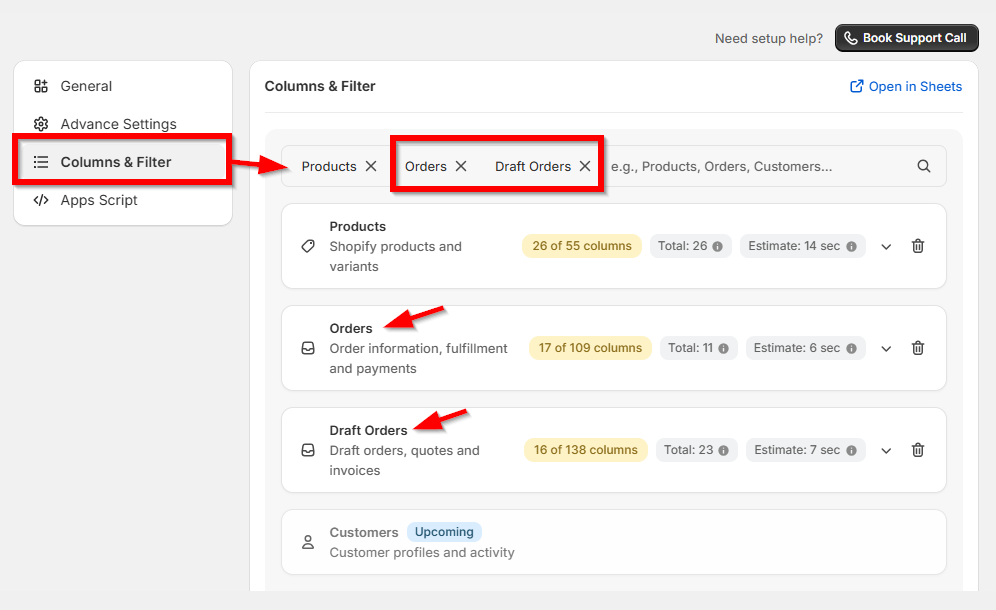The width and height of the screenshot is (996, 610).
Task: Remove the Orders tag with X
Action: (x=461, y=166)
